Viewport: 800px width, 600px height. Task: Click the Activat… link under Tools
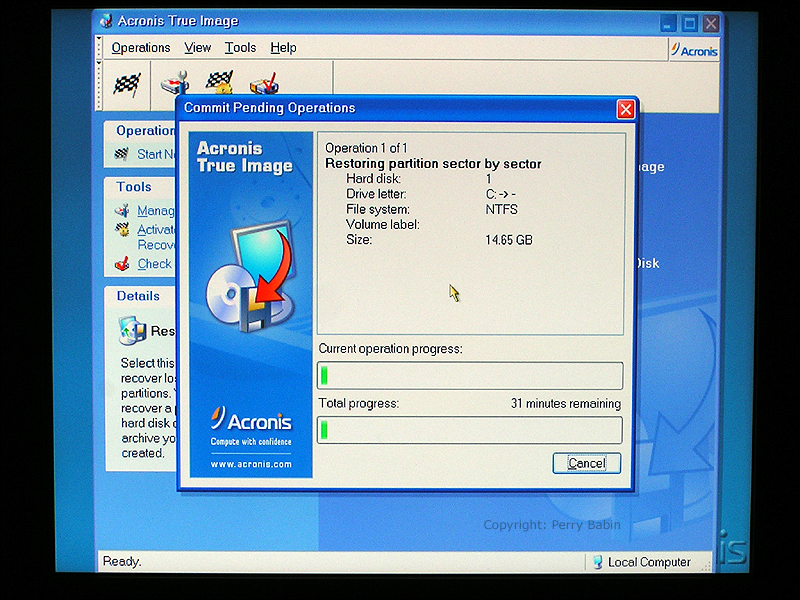pyautogui.click(x=156, y=230)
